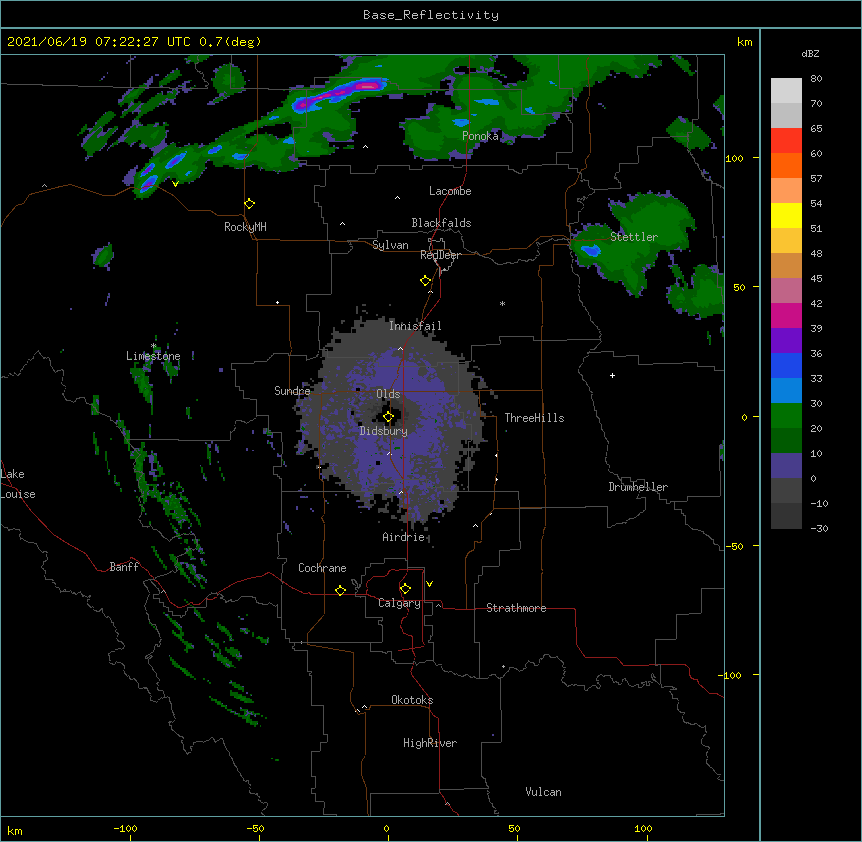Screen dimensions: 862x842
Task: Click the Vulcan town label
Action: click(x=543, y=792)
